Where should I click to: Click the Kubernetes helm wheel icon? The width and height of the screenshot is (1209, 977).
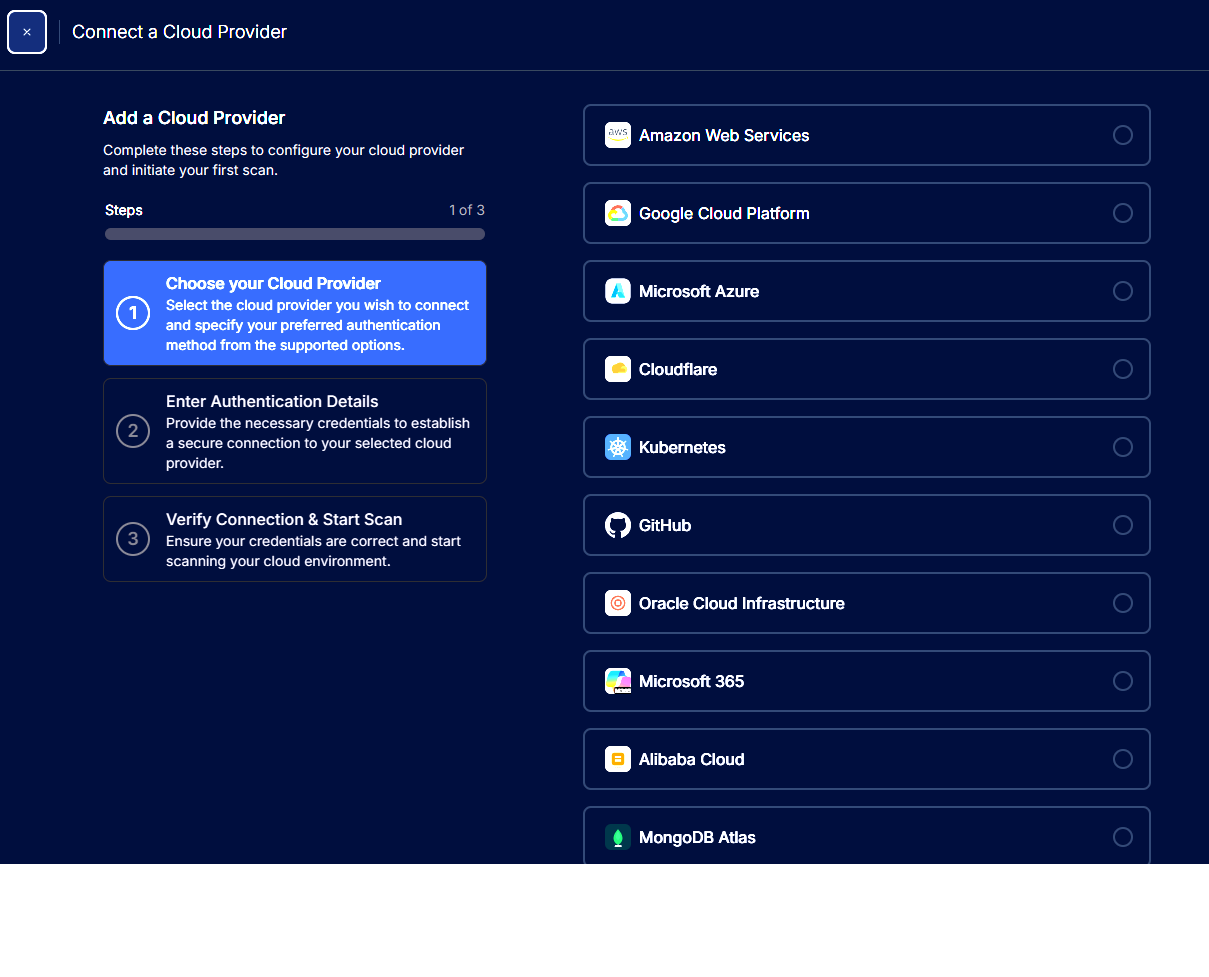[618, 447]
